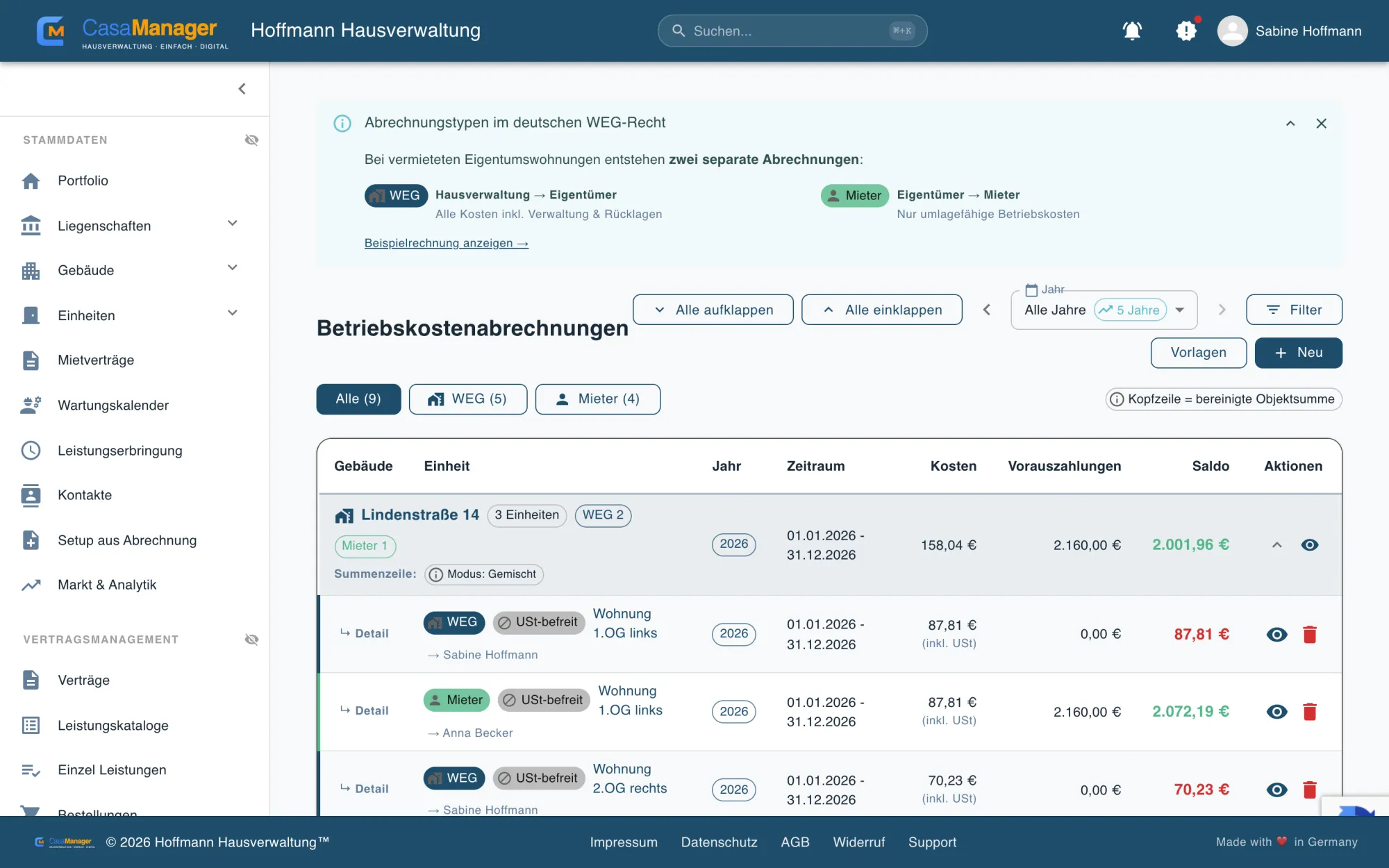This screenshot has width=1389, height=868.
Task: Click the Lindenstraße 14 building icon
Action: [x=344, y=515]
